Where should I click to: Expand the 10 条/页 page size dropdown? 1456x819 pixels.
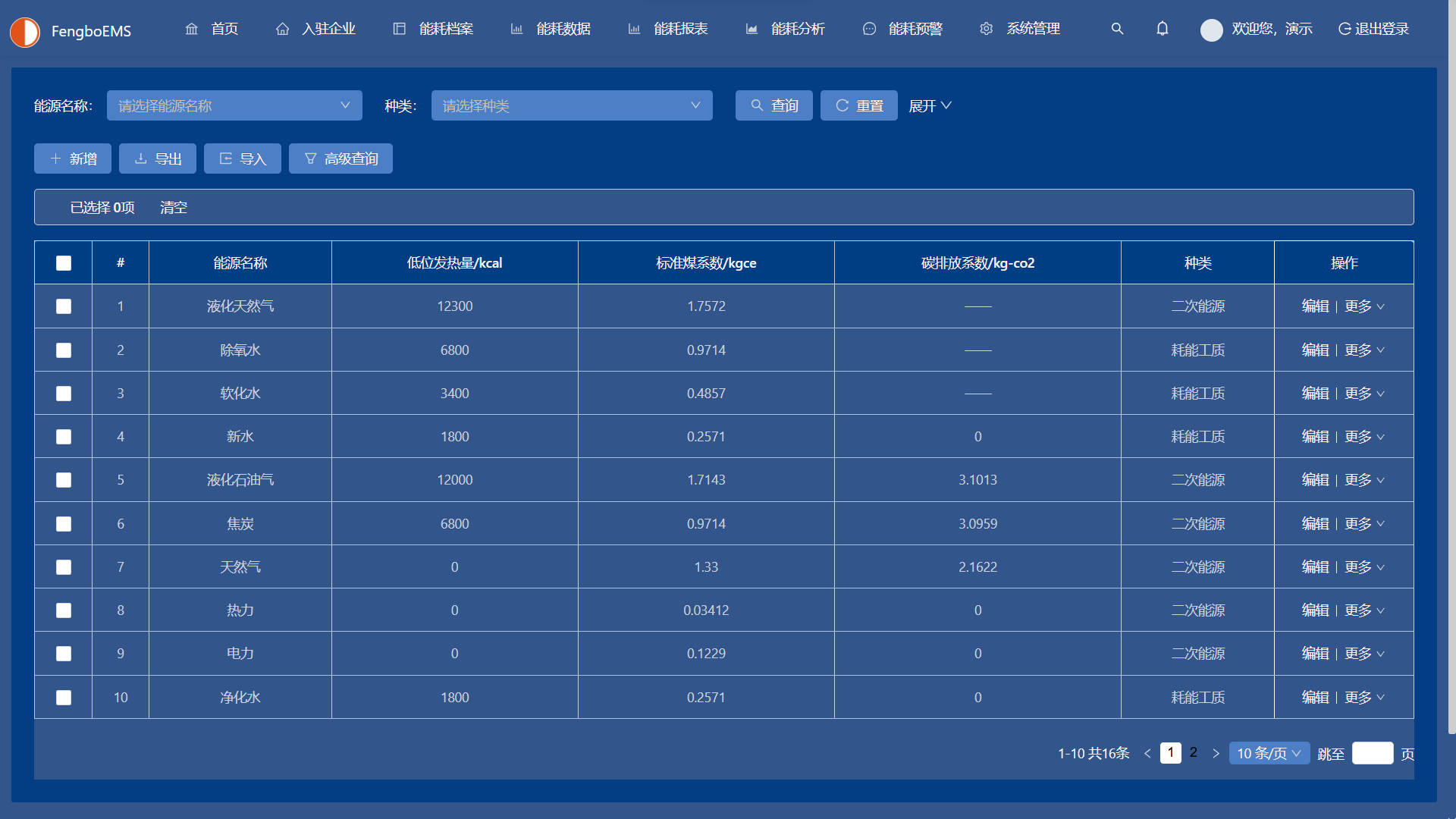[x=1269, y=753]
